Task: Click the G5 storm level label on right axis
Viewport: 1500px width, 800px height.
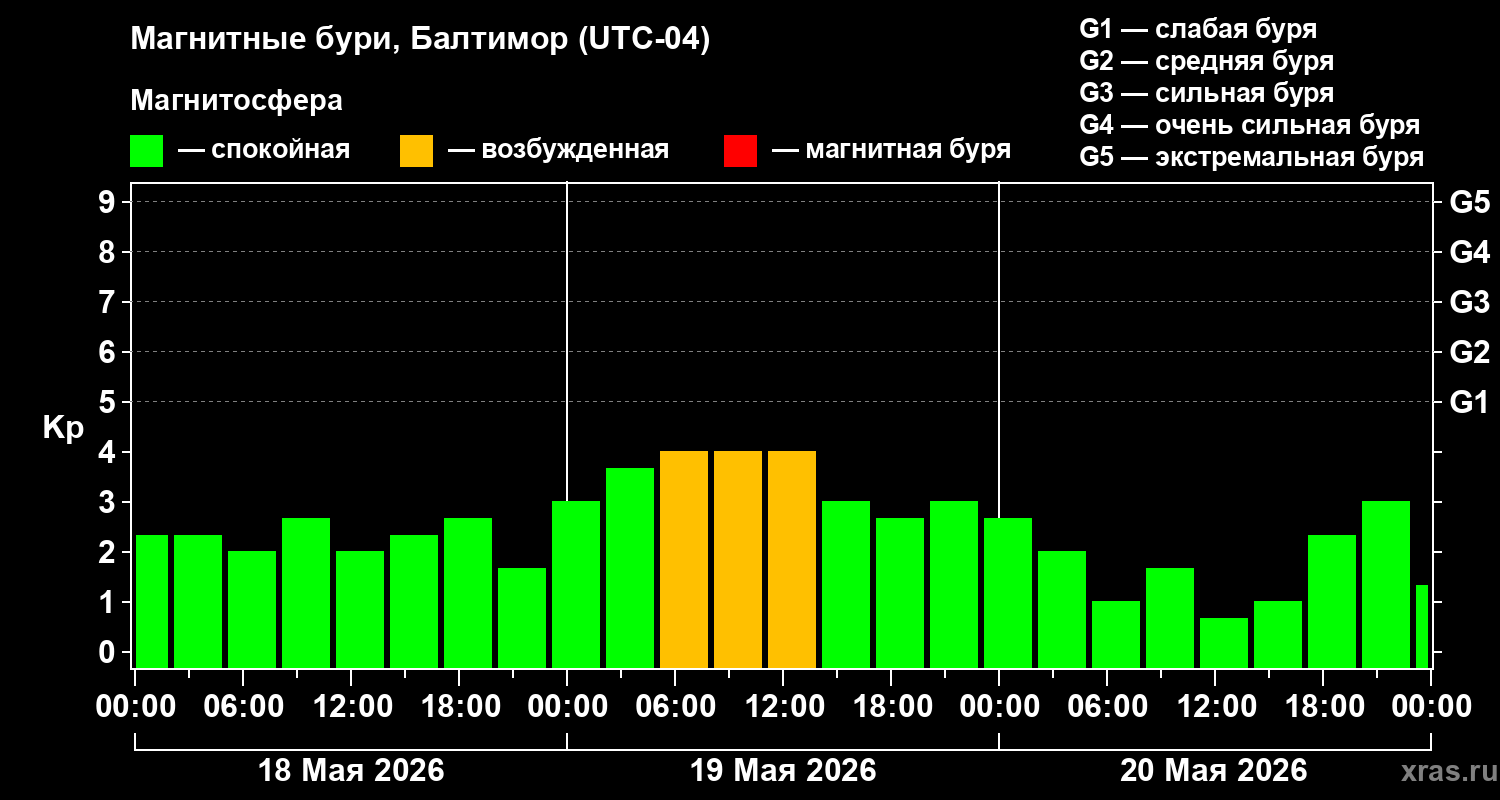Action: click(x=1469, y=202)
